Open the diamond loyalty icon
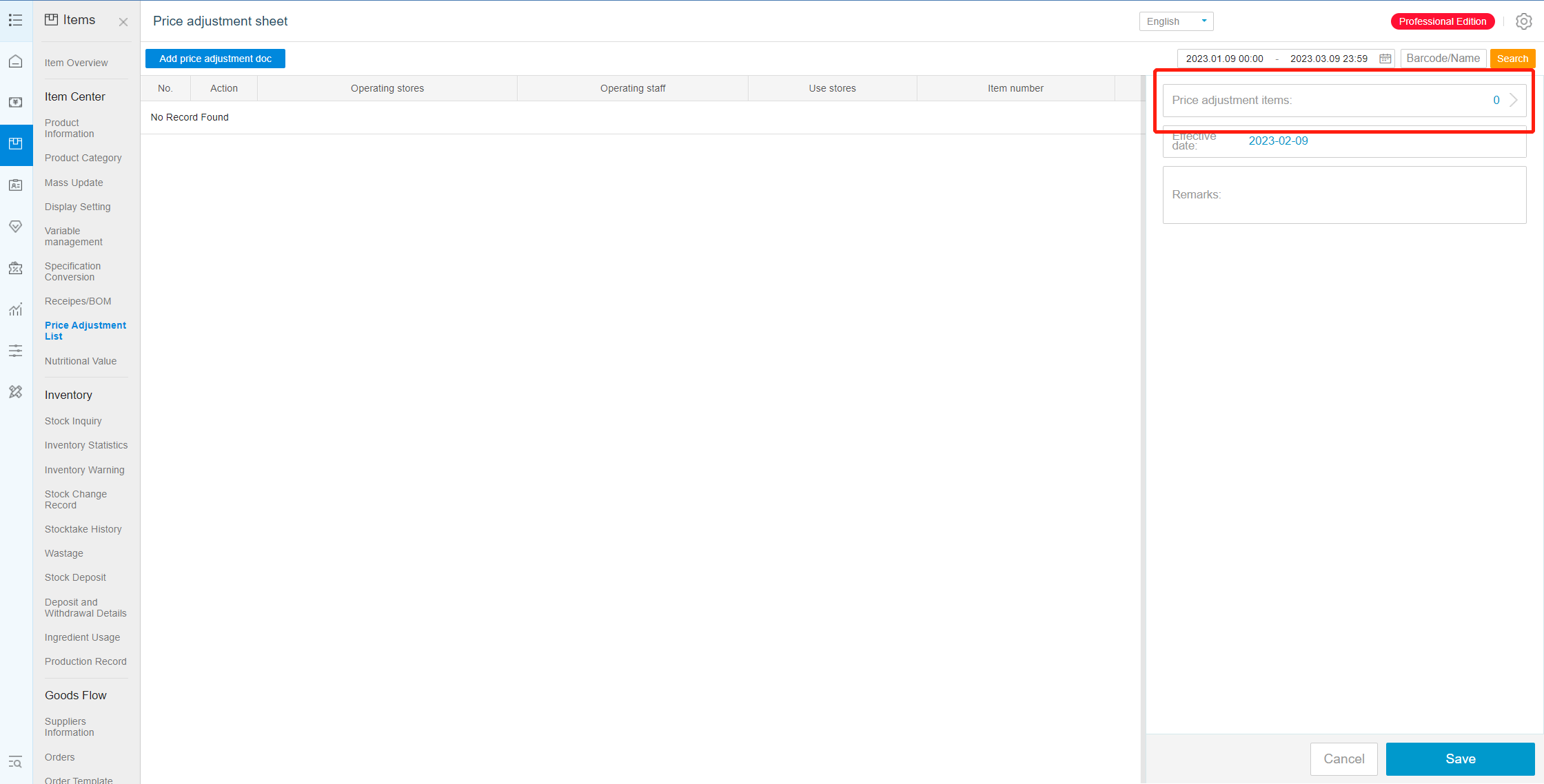 point(15,227)
